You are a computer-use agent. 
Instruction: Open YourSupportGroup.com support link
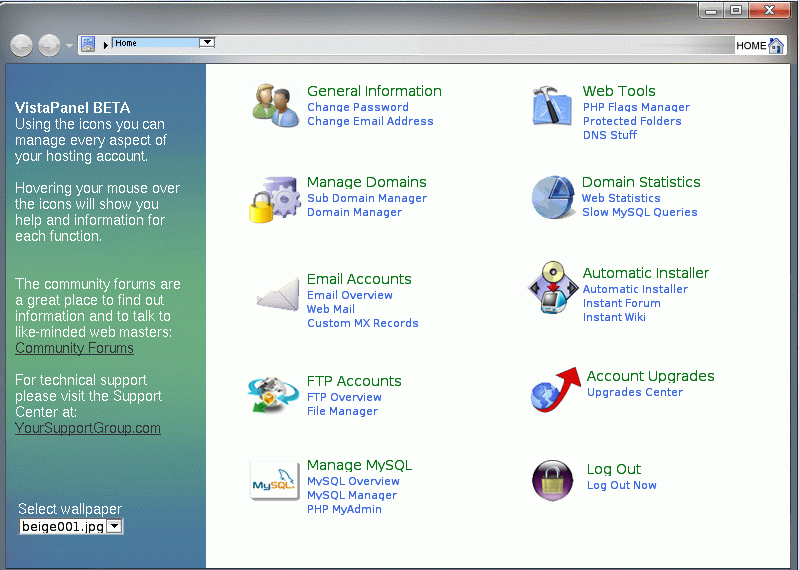click(88, 428)
